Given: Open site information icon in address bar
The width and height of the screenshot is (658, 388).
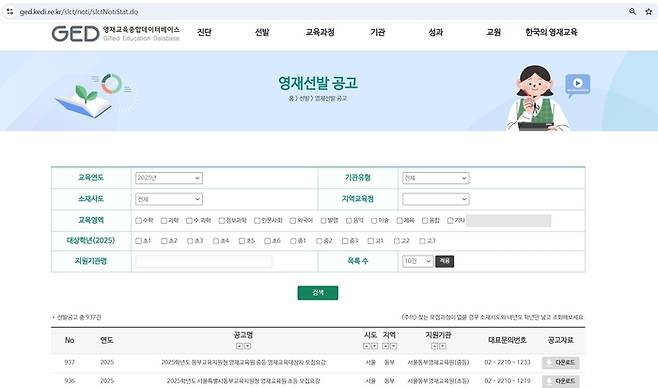Looking at the screenshot, I should point(10,12).
